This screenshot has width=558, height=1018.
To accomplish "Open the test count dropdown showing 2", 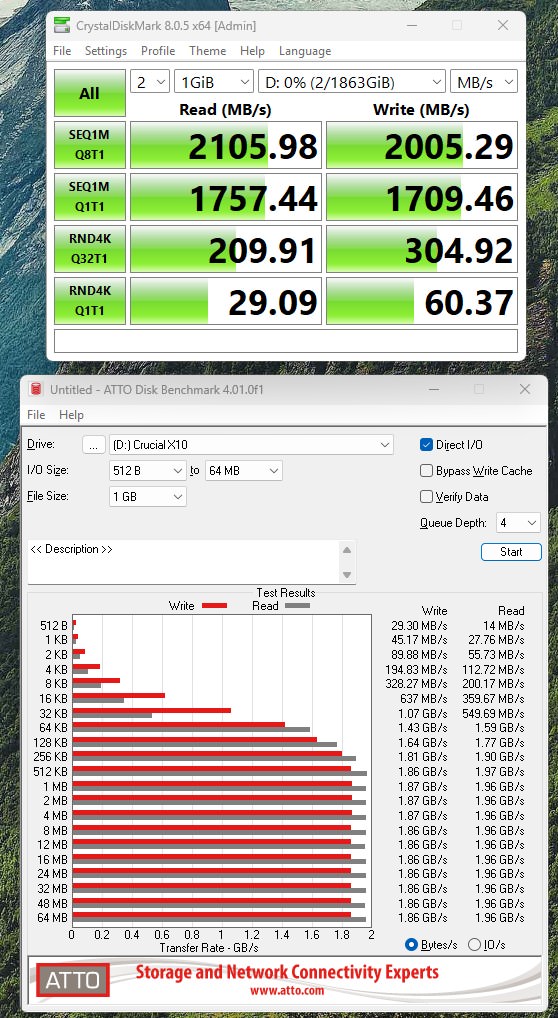I will pyautogui.click(x=150, y=82).
